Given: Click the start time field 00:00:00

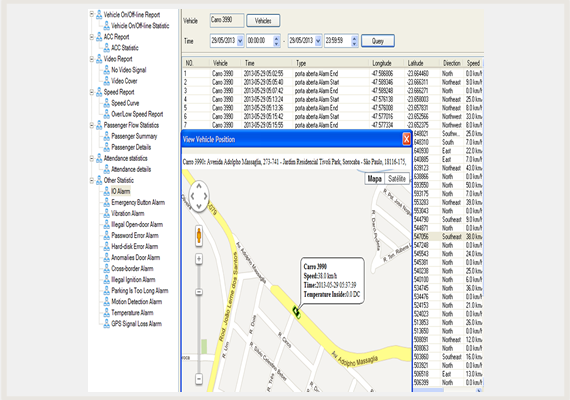Looking at the screenshot, I should [x=260, y=41].
